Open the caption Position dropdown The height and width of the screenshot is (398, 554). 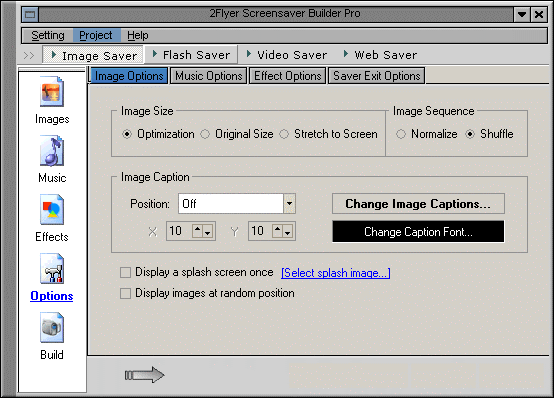pos(289,203)
